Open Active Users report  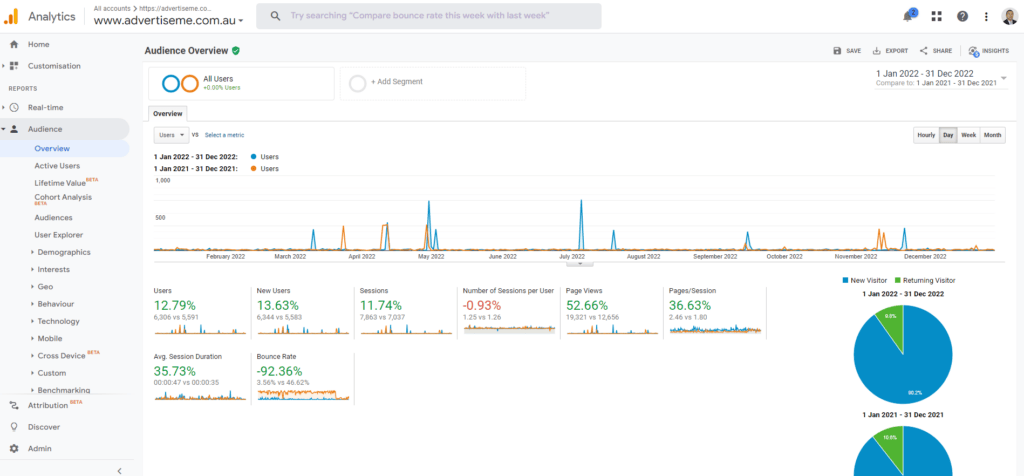coord(57,166)
